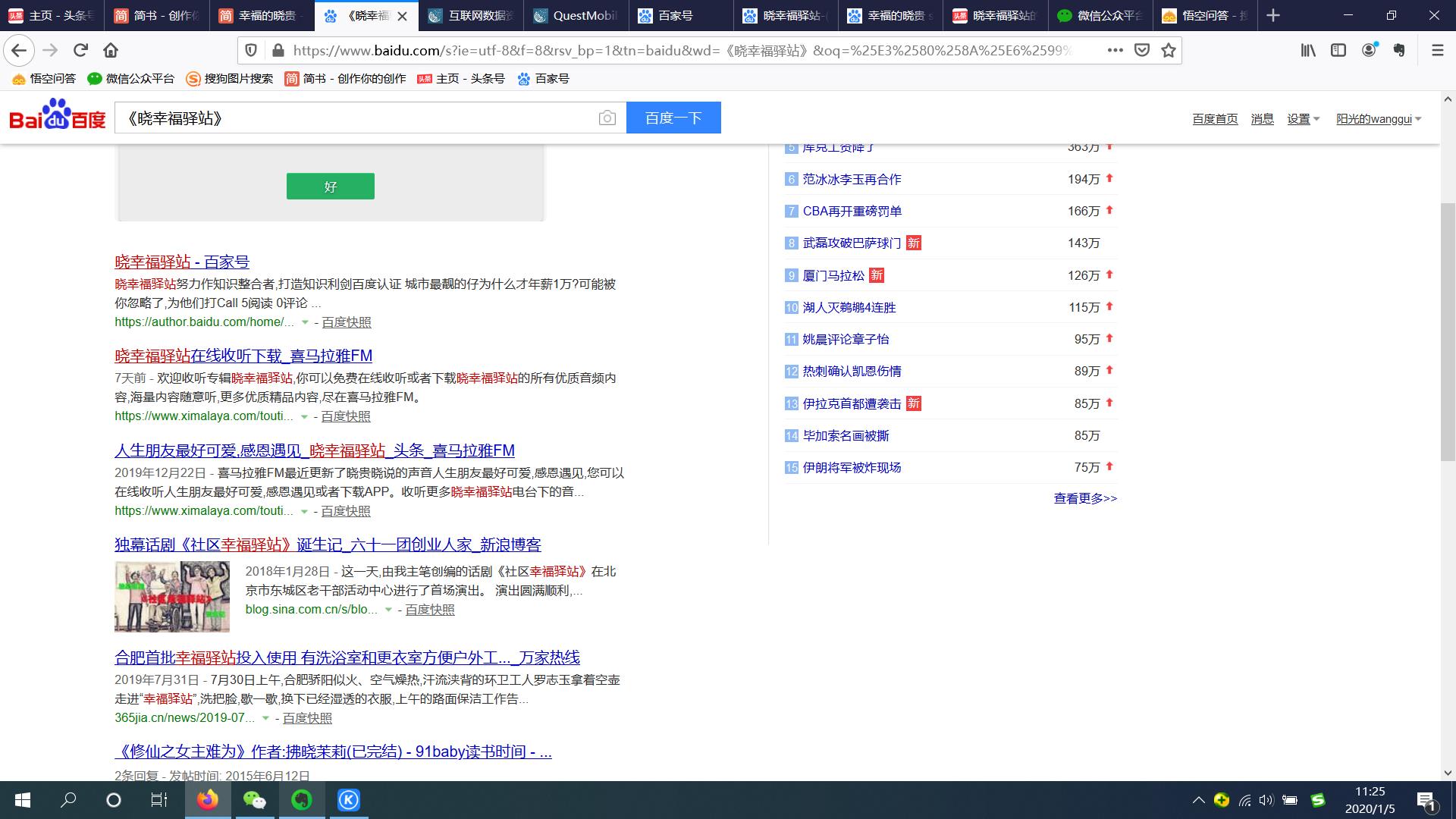
Task: Click the browser address bar URL
Action: pyautogui.click(x=682, y=51)
